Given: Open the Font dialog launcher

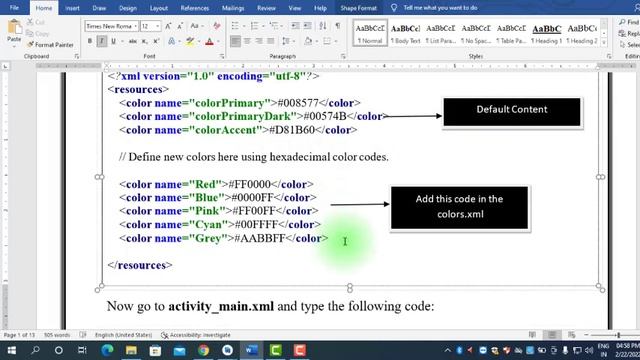Looking at the screenshot, I should point(222,56).
